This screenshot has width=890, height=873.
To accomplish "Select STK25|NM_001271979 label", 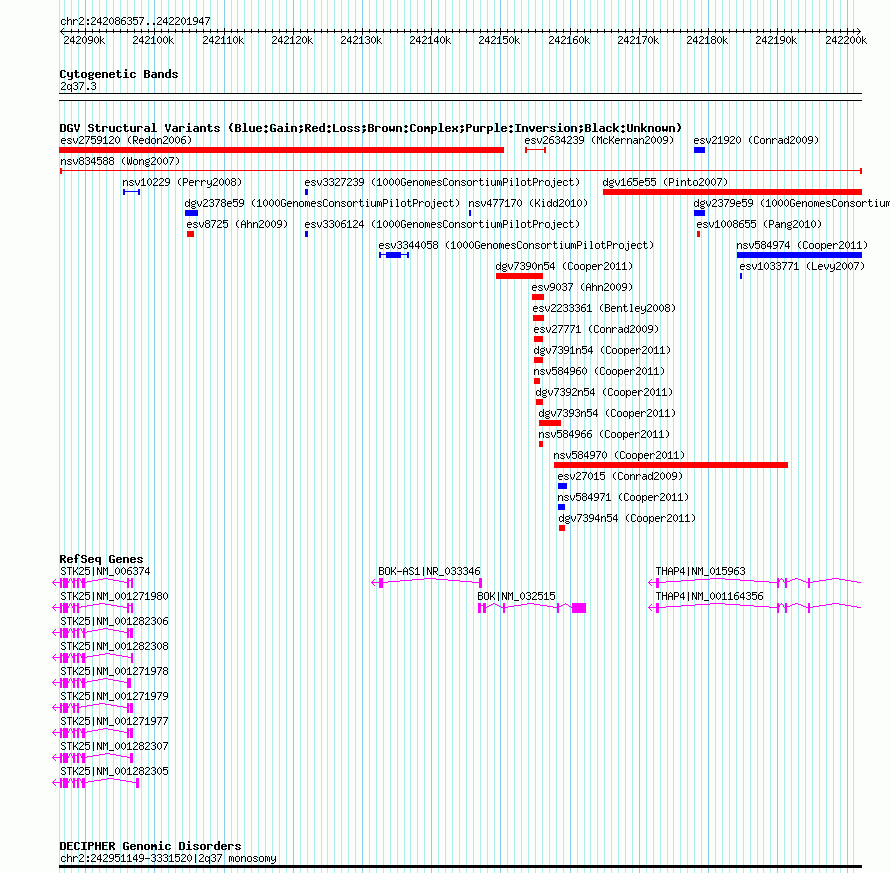I will pyautogui.click(x=114, y=696).
